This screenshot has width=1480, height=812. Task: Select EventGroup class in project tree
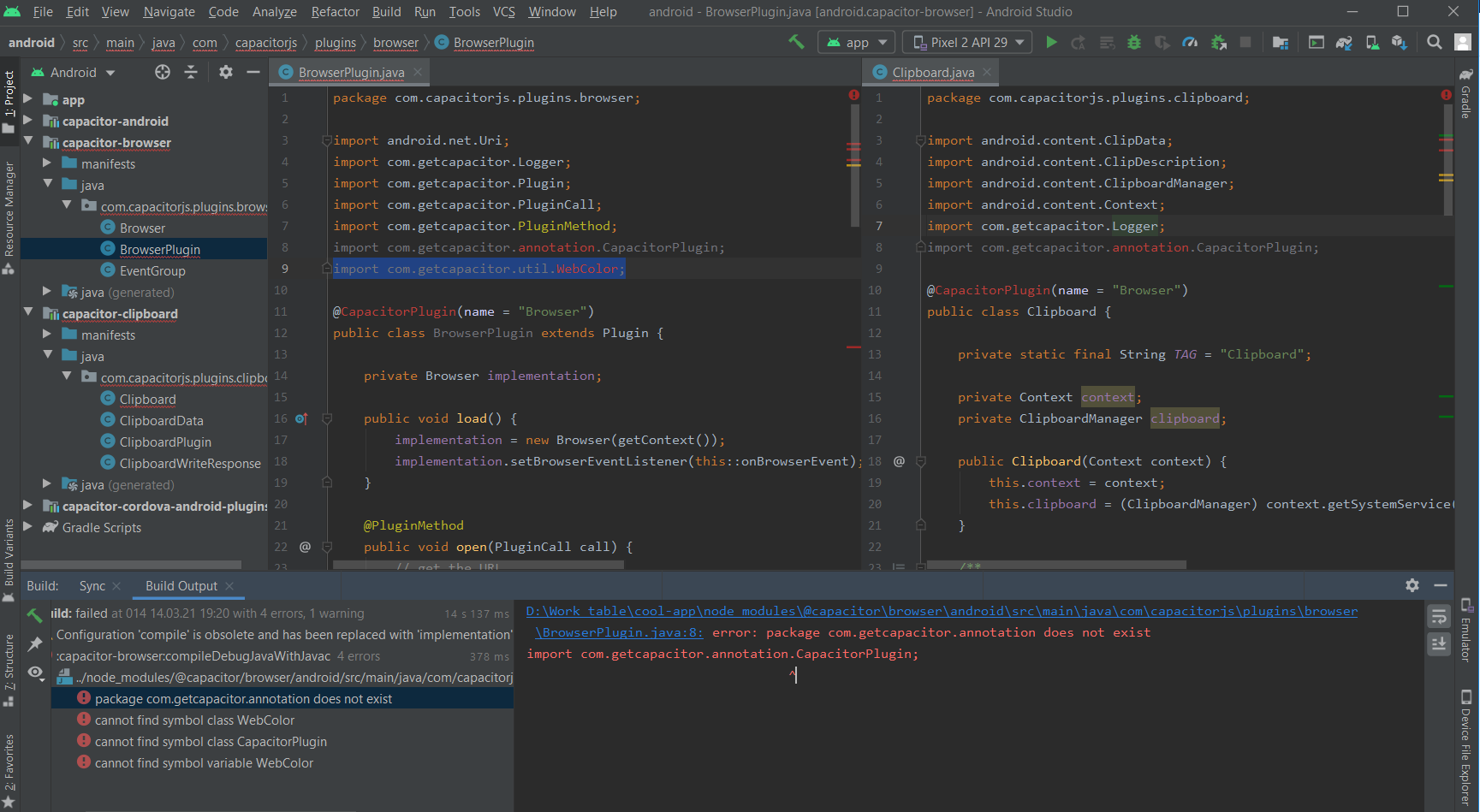point(152,270)
